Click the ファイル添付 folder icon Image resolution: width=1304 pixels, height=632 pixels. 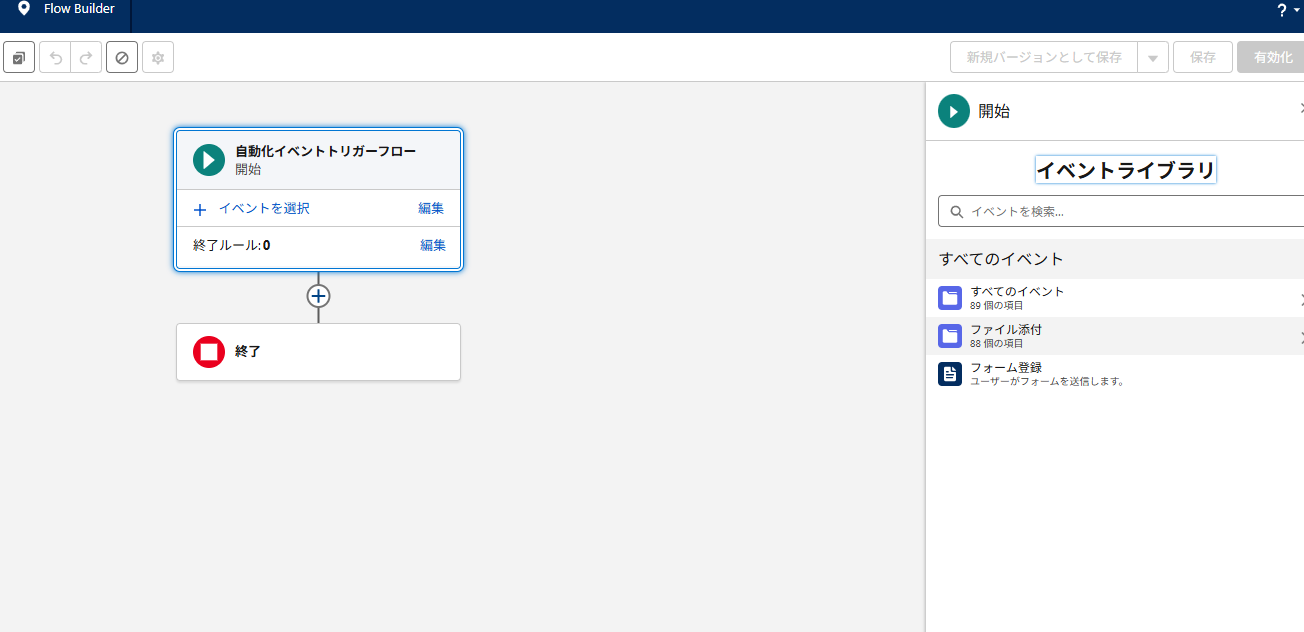[x=950, y=336]
